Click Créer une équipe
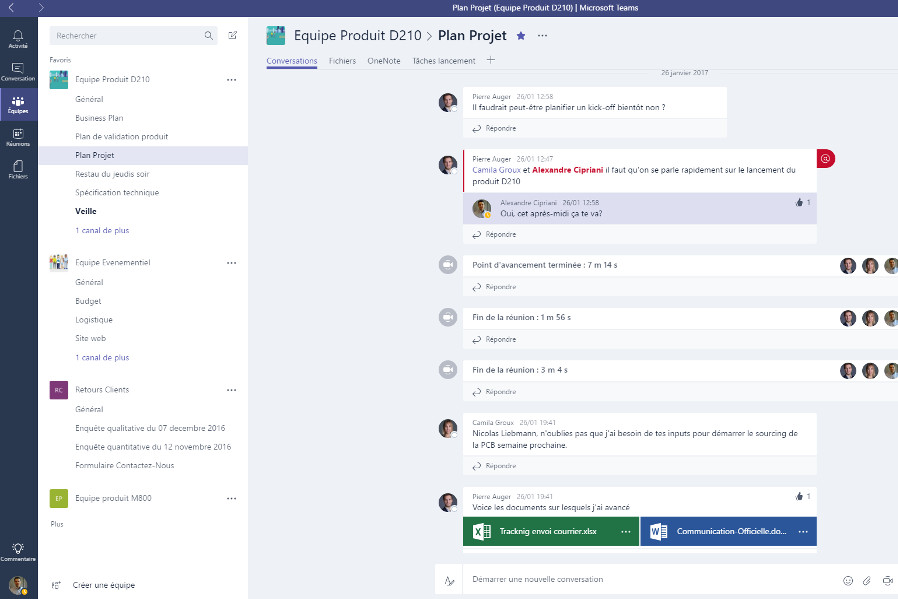The image size is (898, 599). [x=94, y=585]
